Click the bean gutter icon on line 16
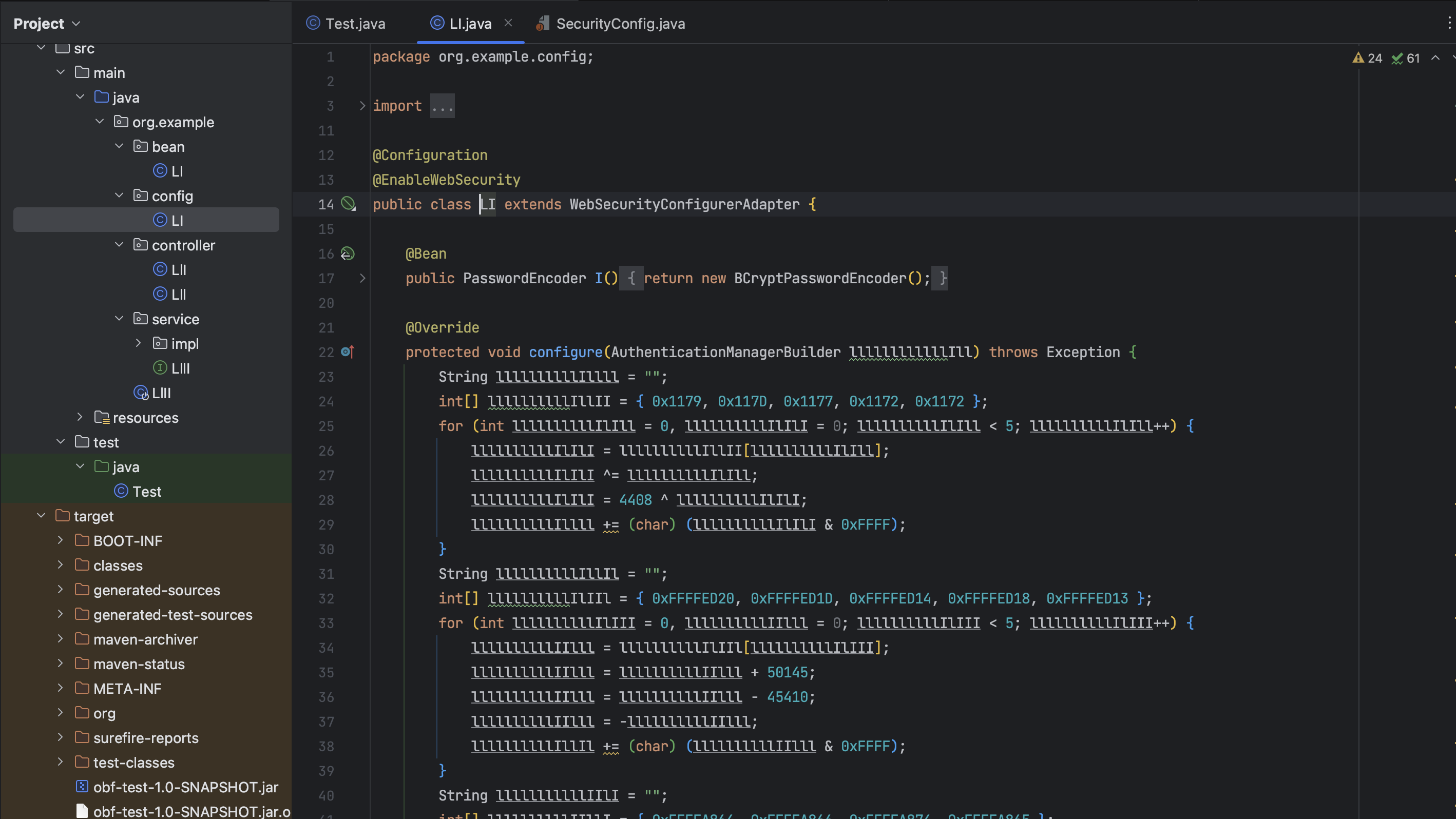Viewport: 1456px width, 819px height. click(x=348, y=254)
